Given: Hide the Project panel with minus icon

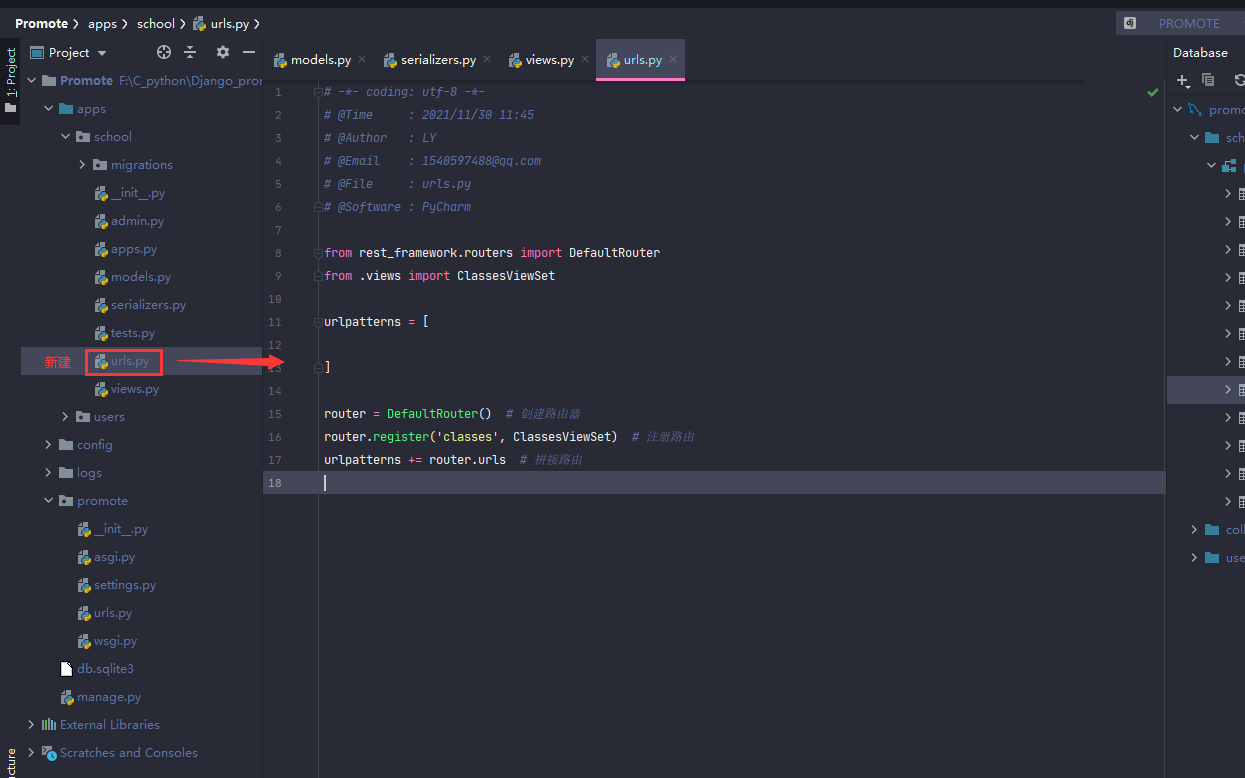Looking at the screenshot, I should click(249, 52).
